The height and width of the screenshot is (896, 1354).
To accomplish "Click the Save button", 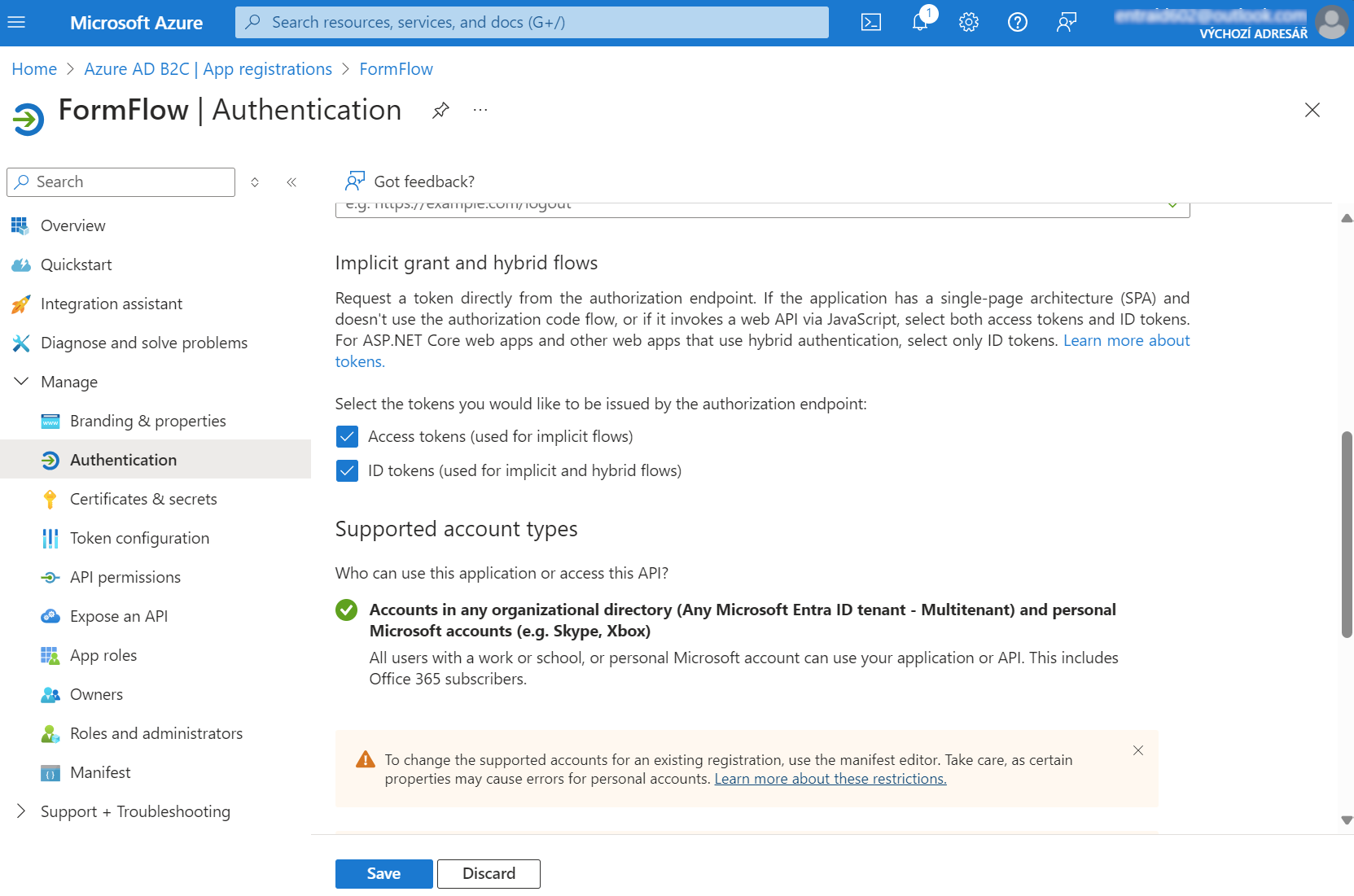I will pyautogui.click(x=383, y=873).
